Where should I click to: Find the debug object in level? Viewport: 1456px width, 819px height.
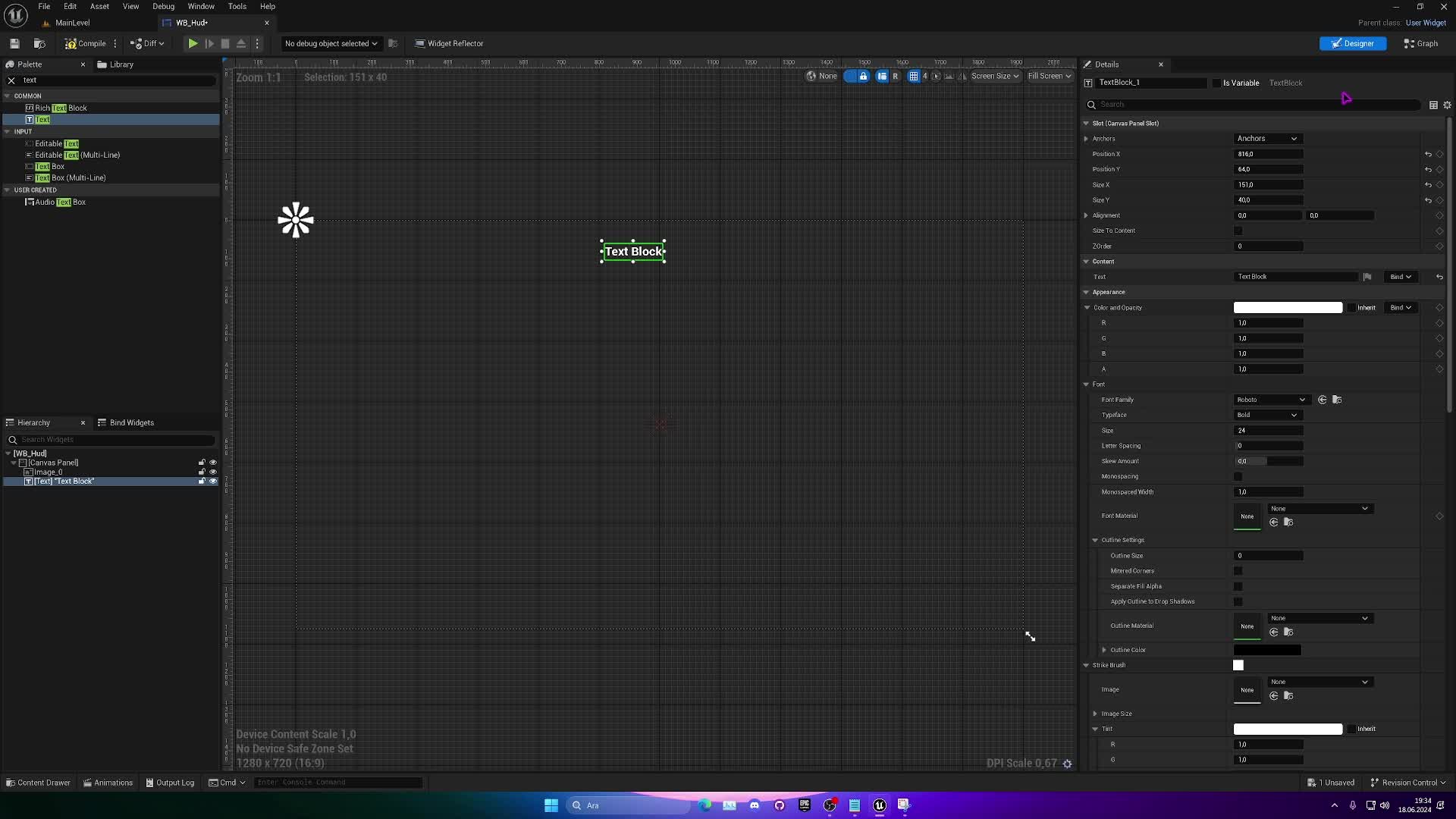(x=393, y=43)
